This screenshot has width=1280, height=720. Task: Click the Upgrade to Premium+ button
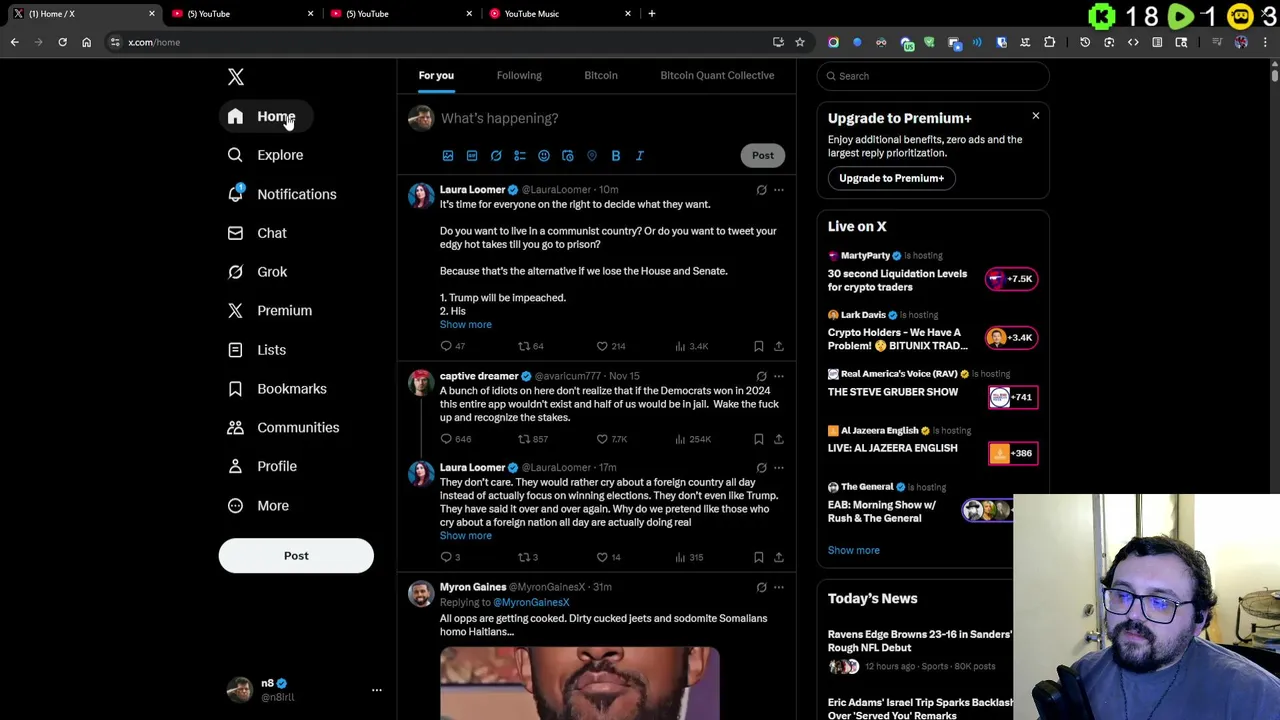[x=892, y=178]
